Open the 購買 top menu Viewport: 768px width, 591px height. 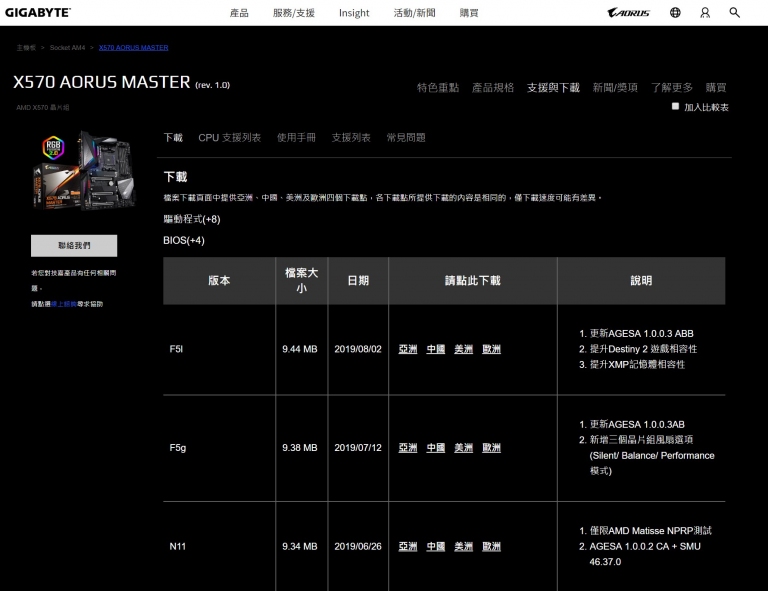(469, 13)
